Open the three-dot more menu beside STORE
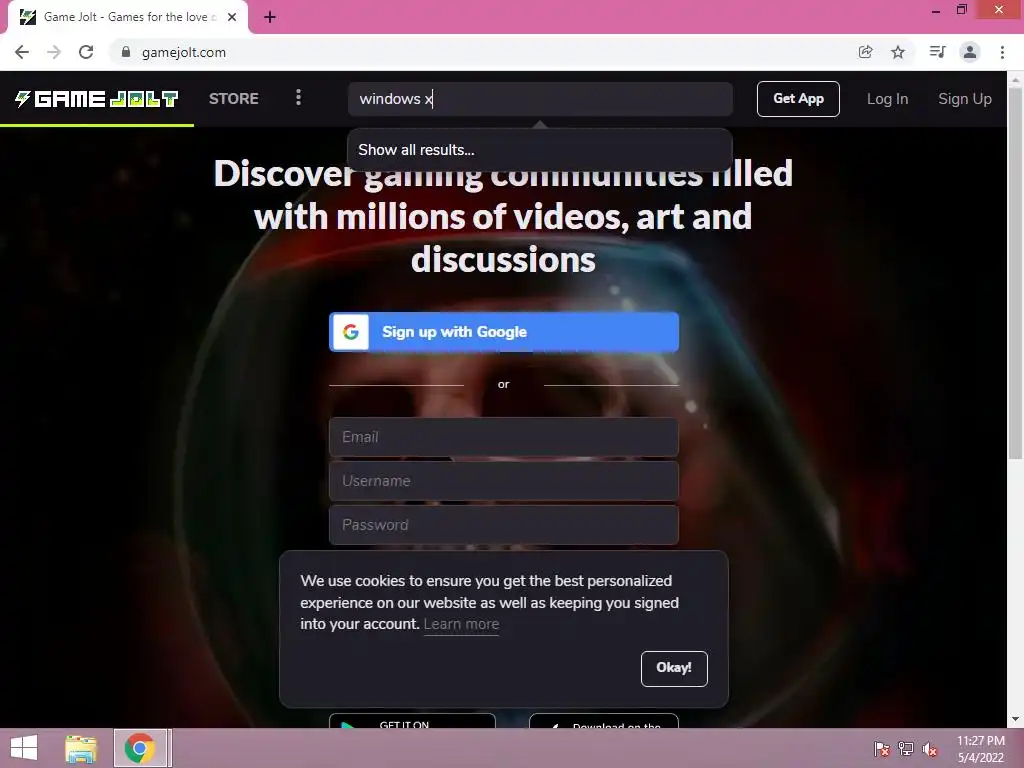The width and height of the screenshot is (1024, 768). tap(298, 97)
